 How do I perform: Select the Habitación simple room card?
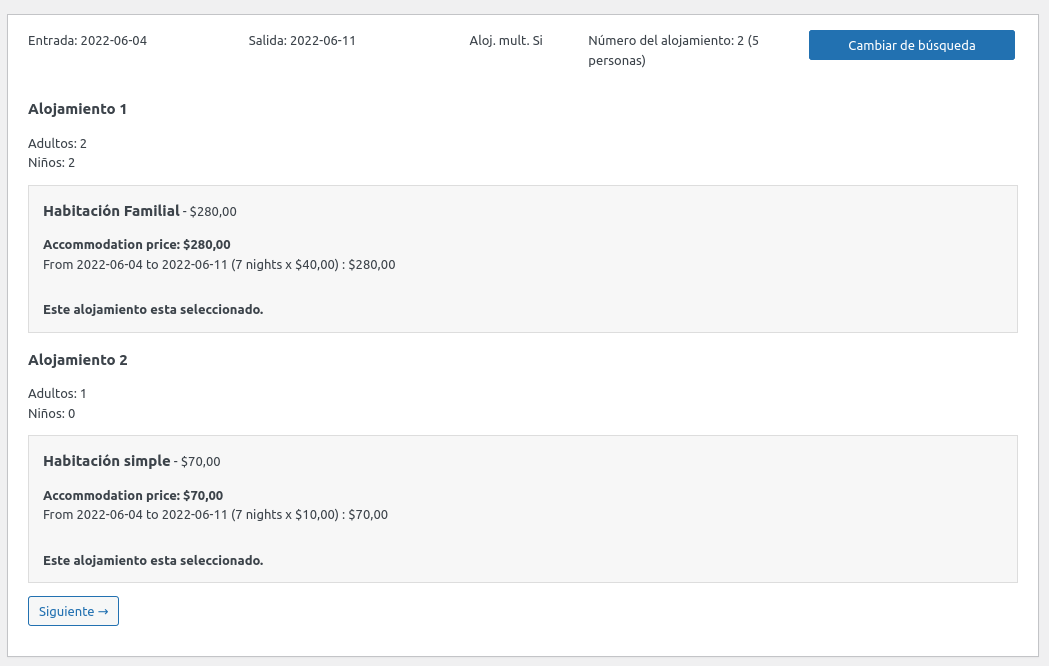point(524,508)
